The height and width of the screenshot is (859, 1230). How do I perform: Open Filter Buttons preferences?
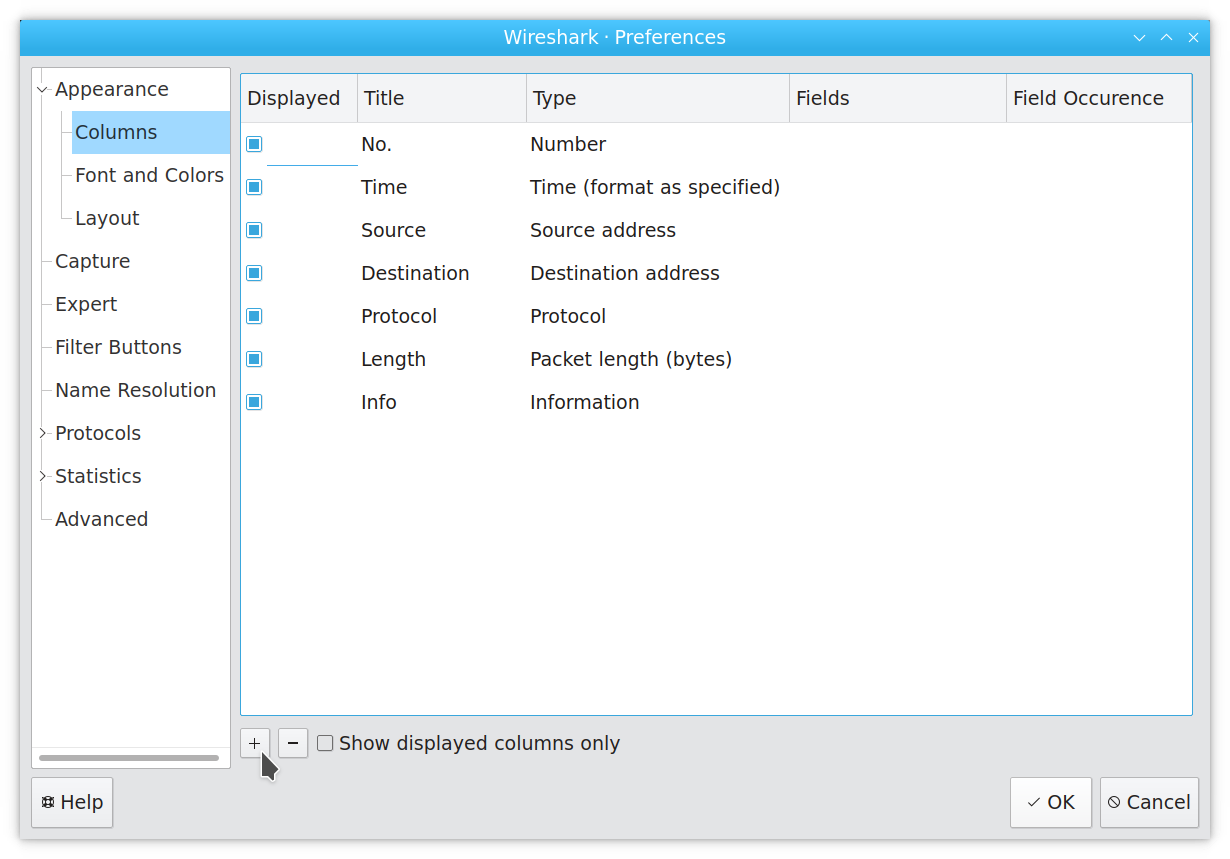(x=118, y=347)
